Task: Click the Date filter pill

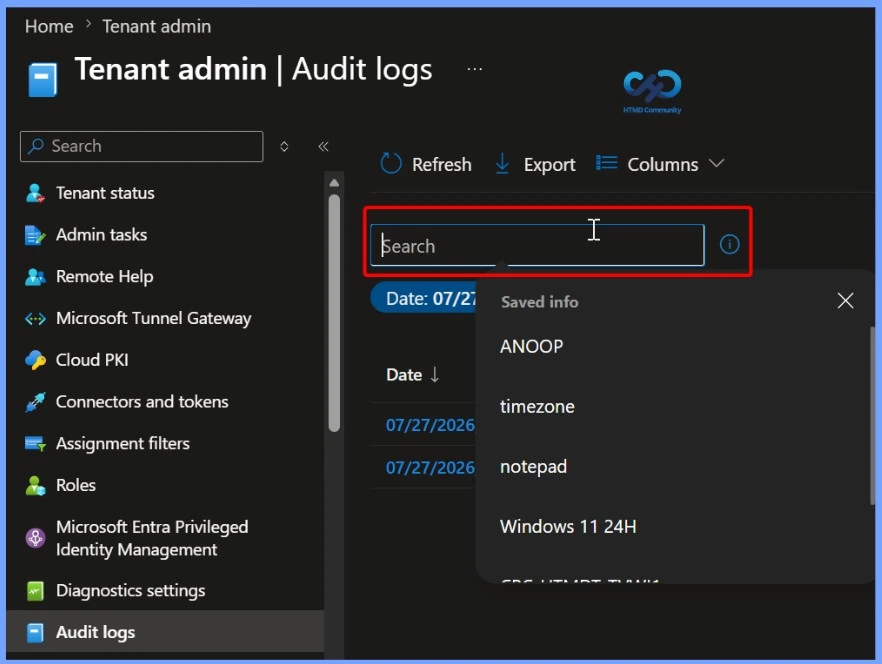Action: tap(424, 298)
